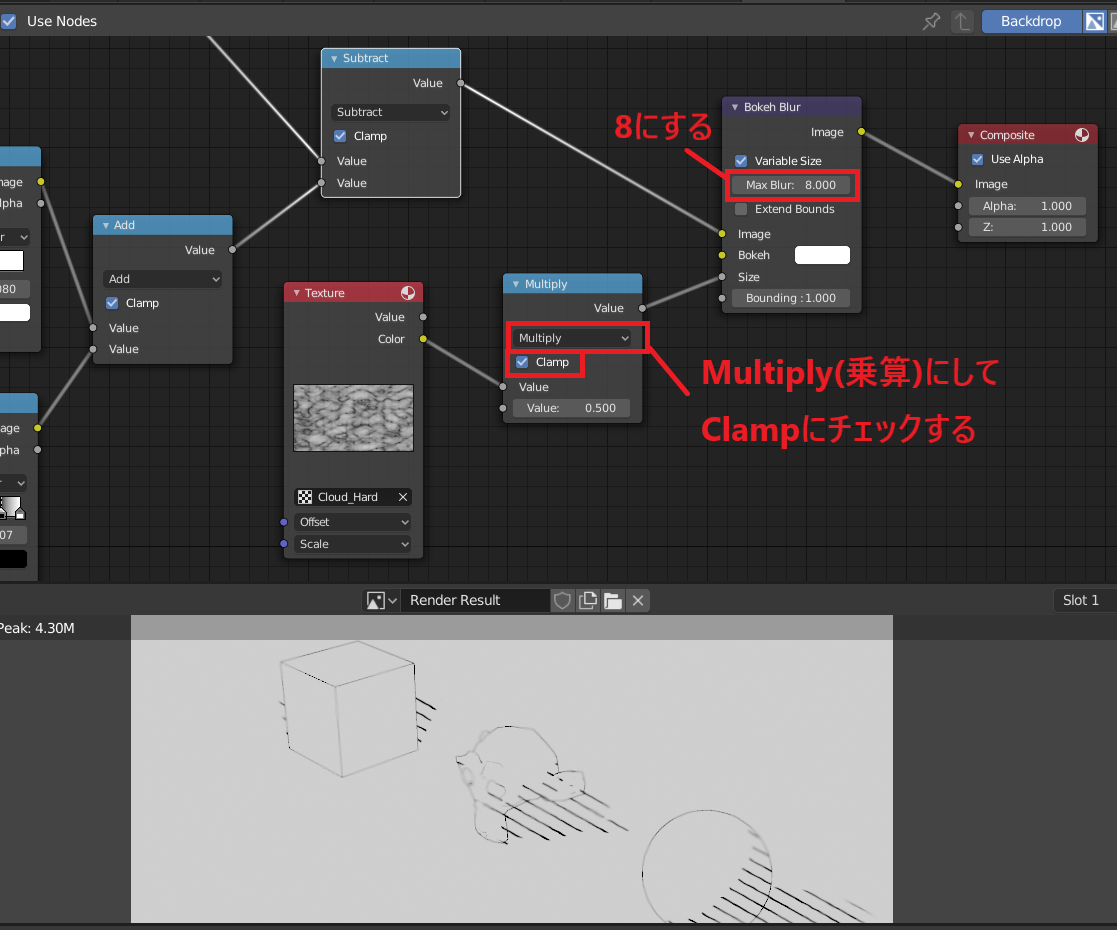
Task: Disable Variable Size in Bokeh Blur
Action: click(x=741, y=160)
